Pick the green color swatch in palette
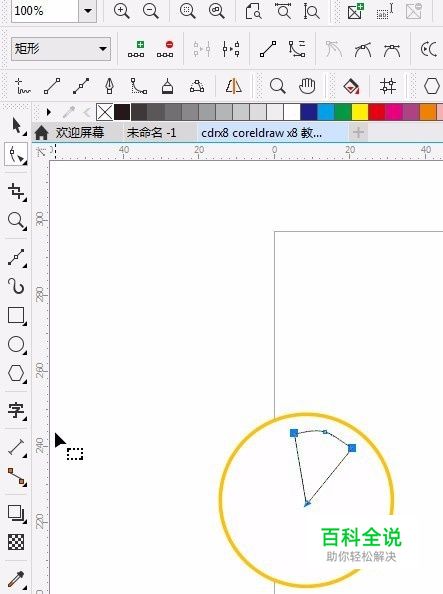Viewport: 443px width, 594px height. pyautogui.click(x=343, y=113)
